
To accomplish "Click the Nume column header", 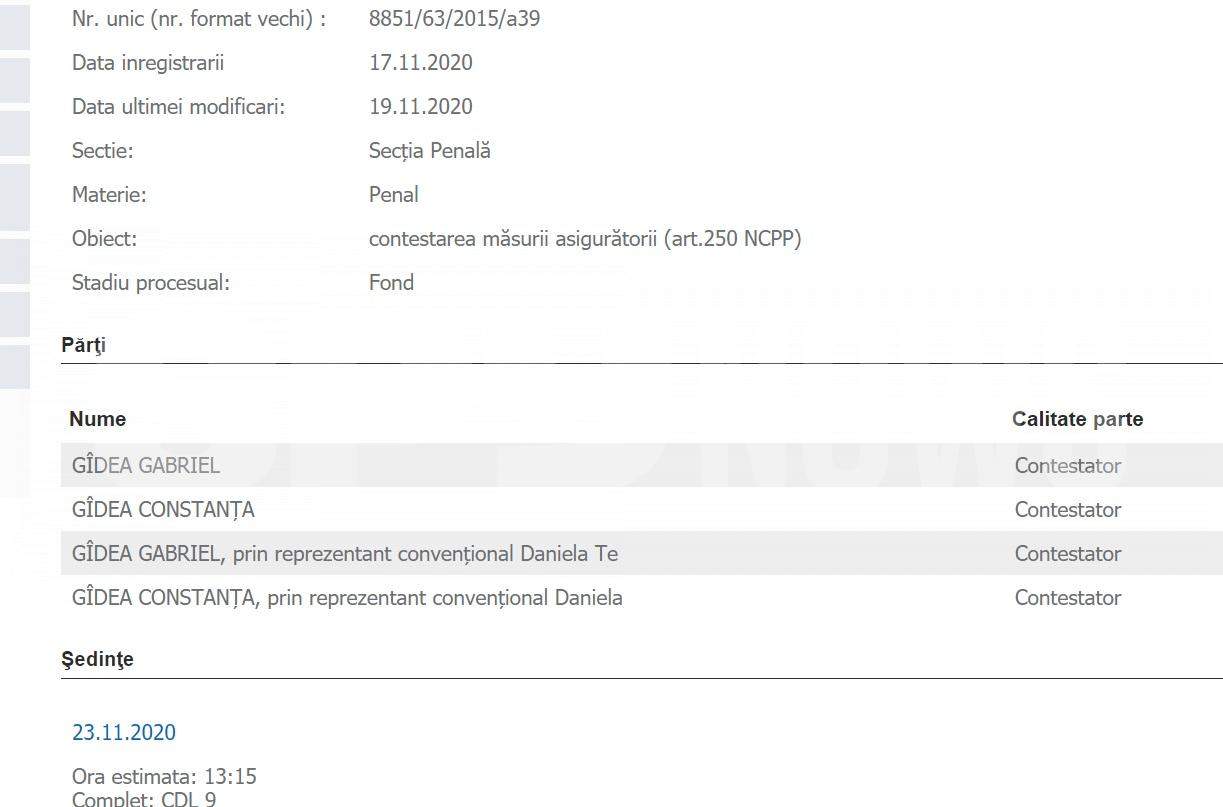I will 98,419.
